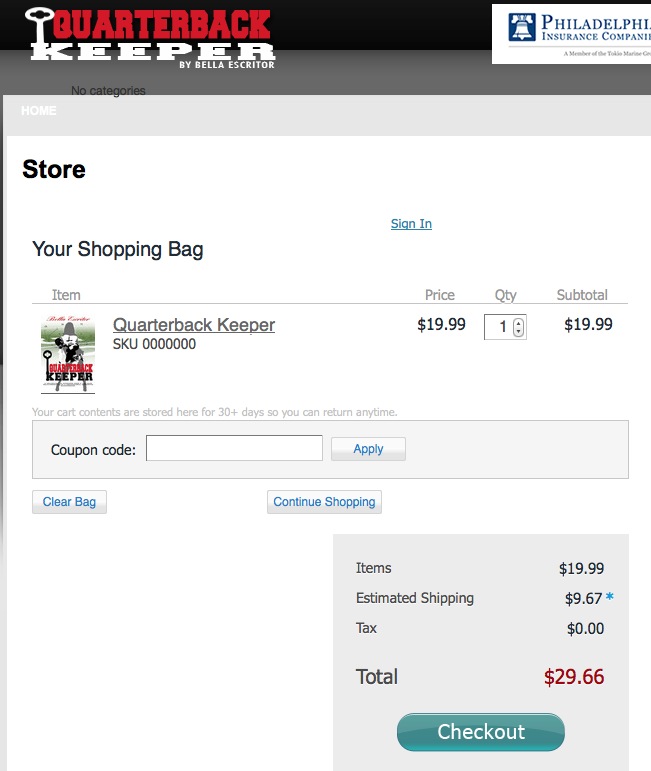Viewport: 651px width, 771px height.
Task: Click the Price column header
Action: [x=440, y=295]
